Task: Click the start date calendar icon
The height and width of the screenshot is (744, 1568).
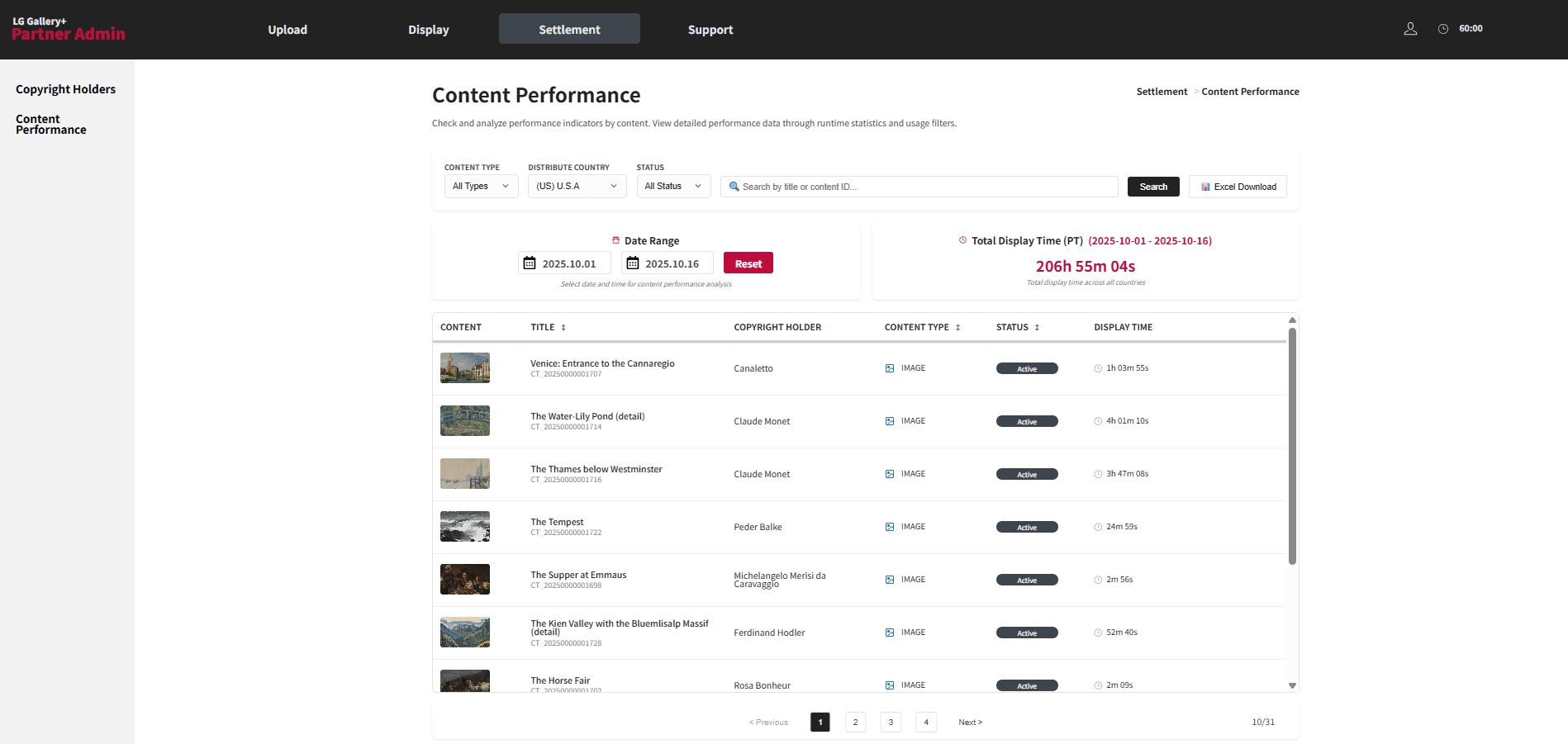Action: [530, 263]
